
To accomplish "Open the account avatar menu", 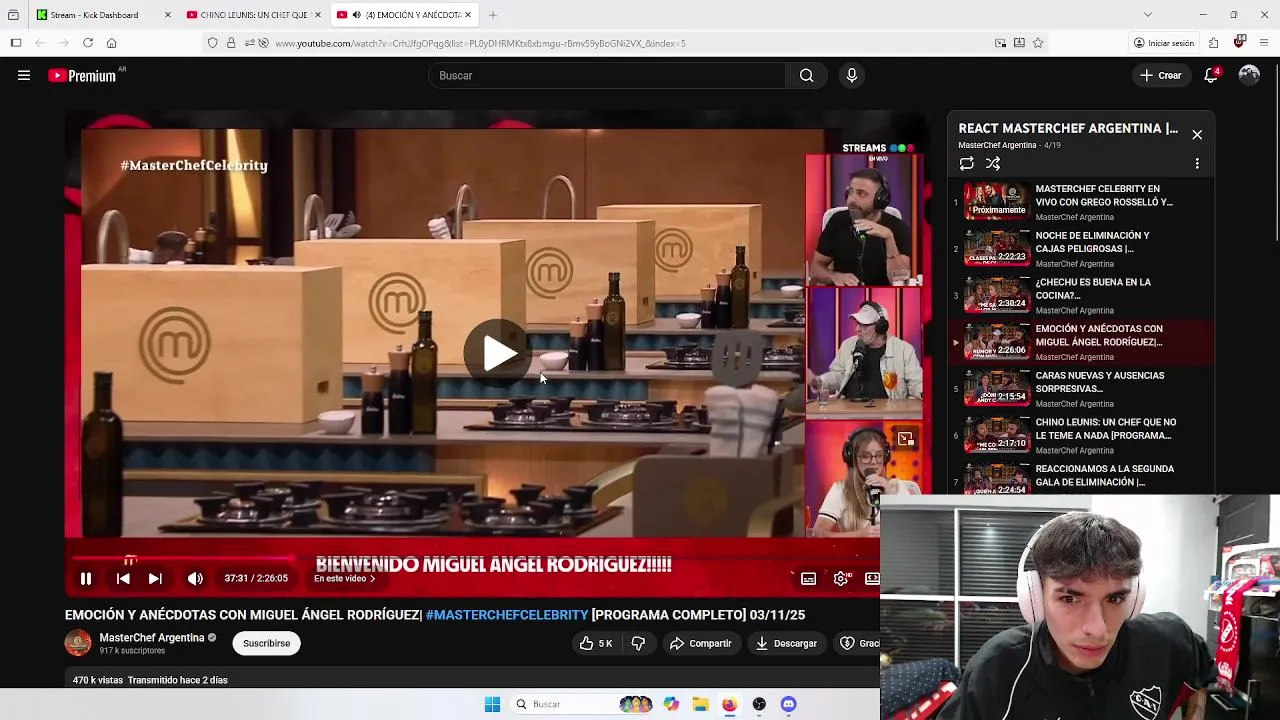I will (x=1249, y=75).
